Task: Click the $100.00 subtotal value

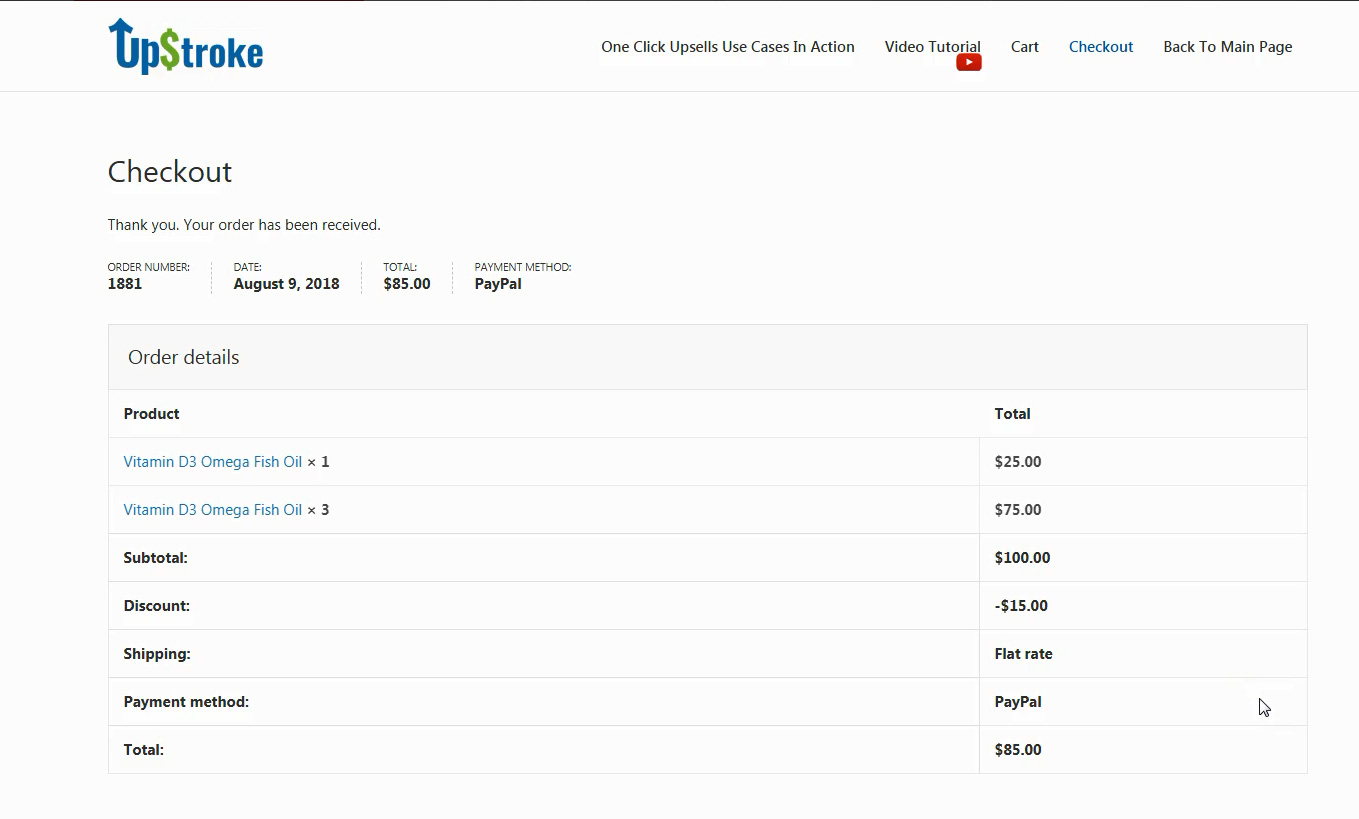Action: [1022, 558]
